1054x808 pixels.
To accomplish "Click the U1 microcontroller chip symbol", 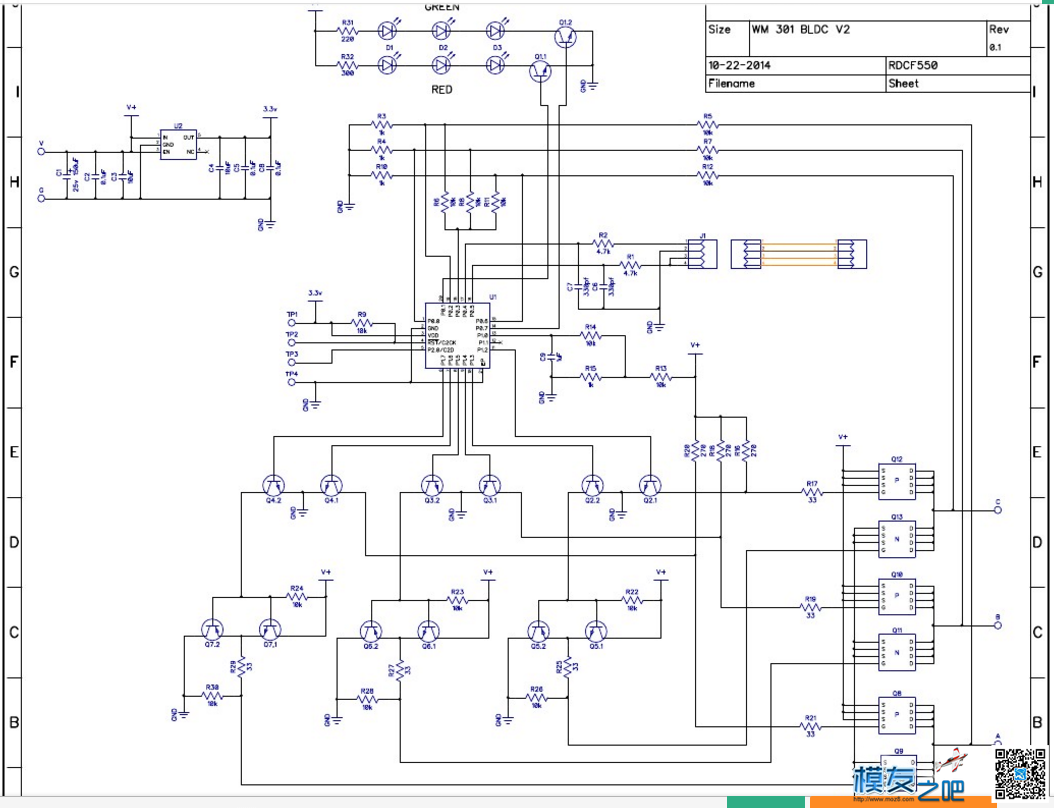I will tap(457, 335).
